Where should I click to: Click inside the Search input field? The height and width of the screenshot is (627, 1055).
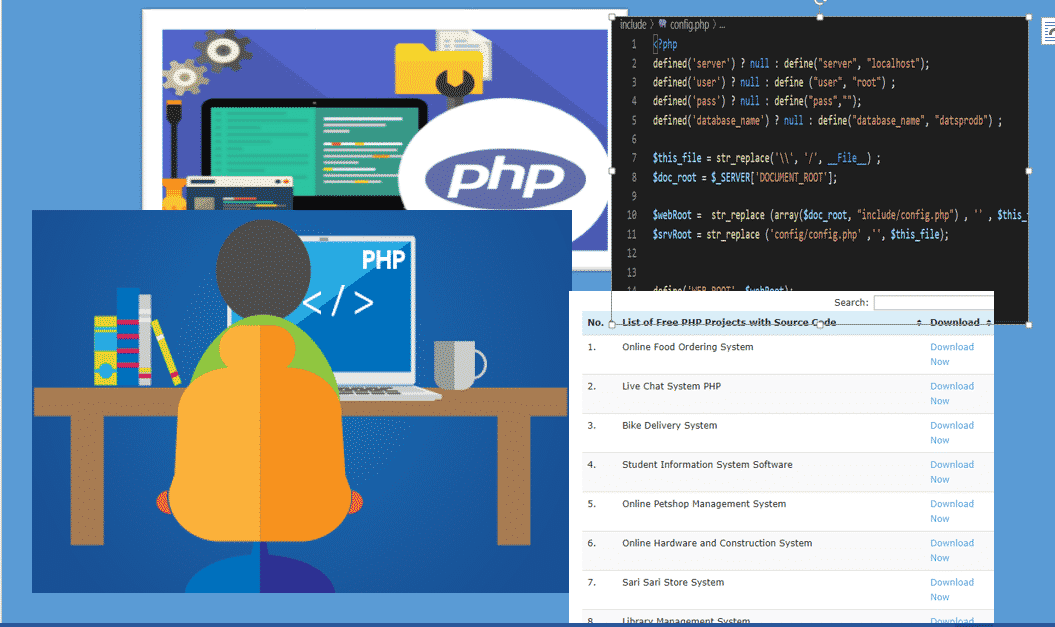[x=933, y=302]
